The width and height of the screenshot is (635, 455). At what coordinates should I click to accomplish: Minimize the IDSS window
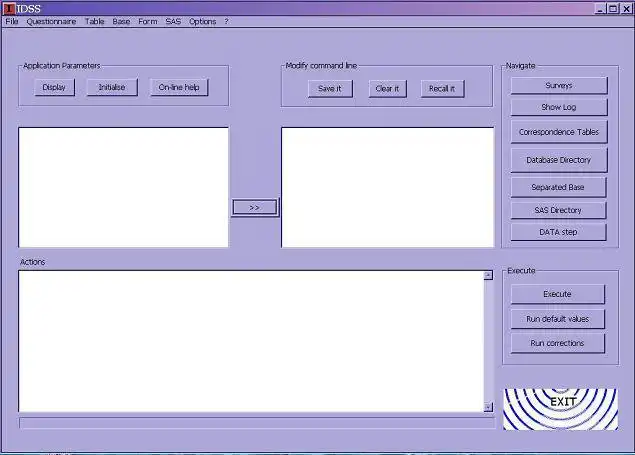pyautogui.click(x=600, y=9)
